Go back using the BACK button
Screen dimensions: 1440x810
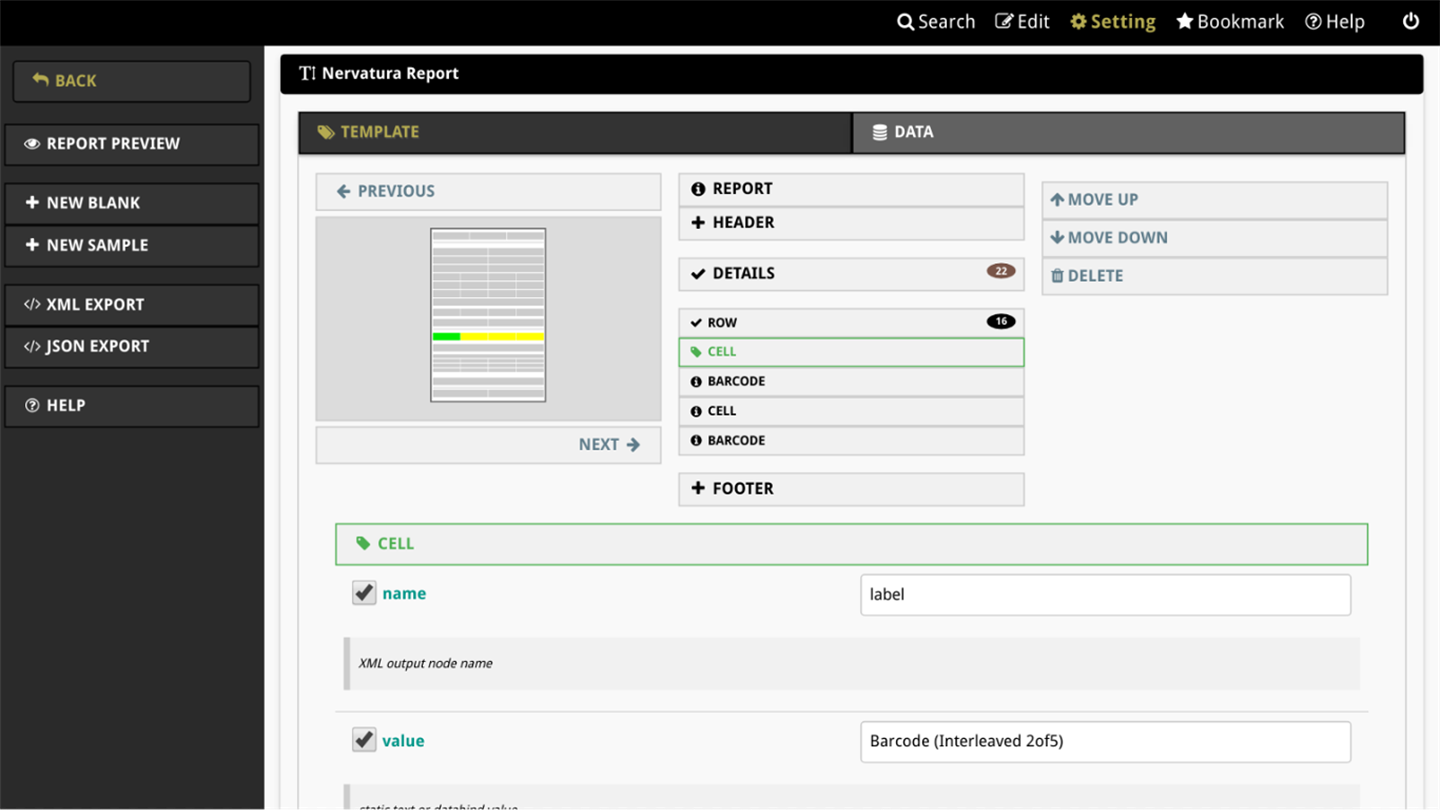pyautogui.click(x=131, y=81)
